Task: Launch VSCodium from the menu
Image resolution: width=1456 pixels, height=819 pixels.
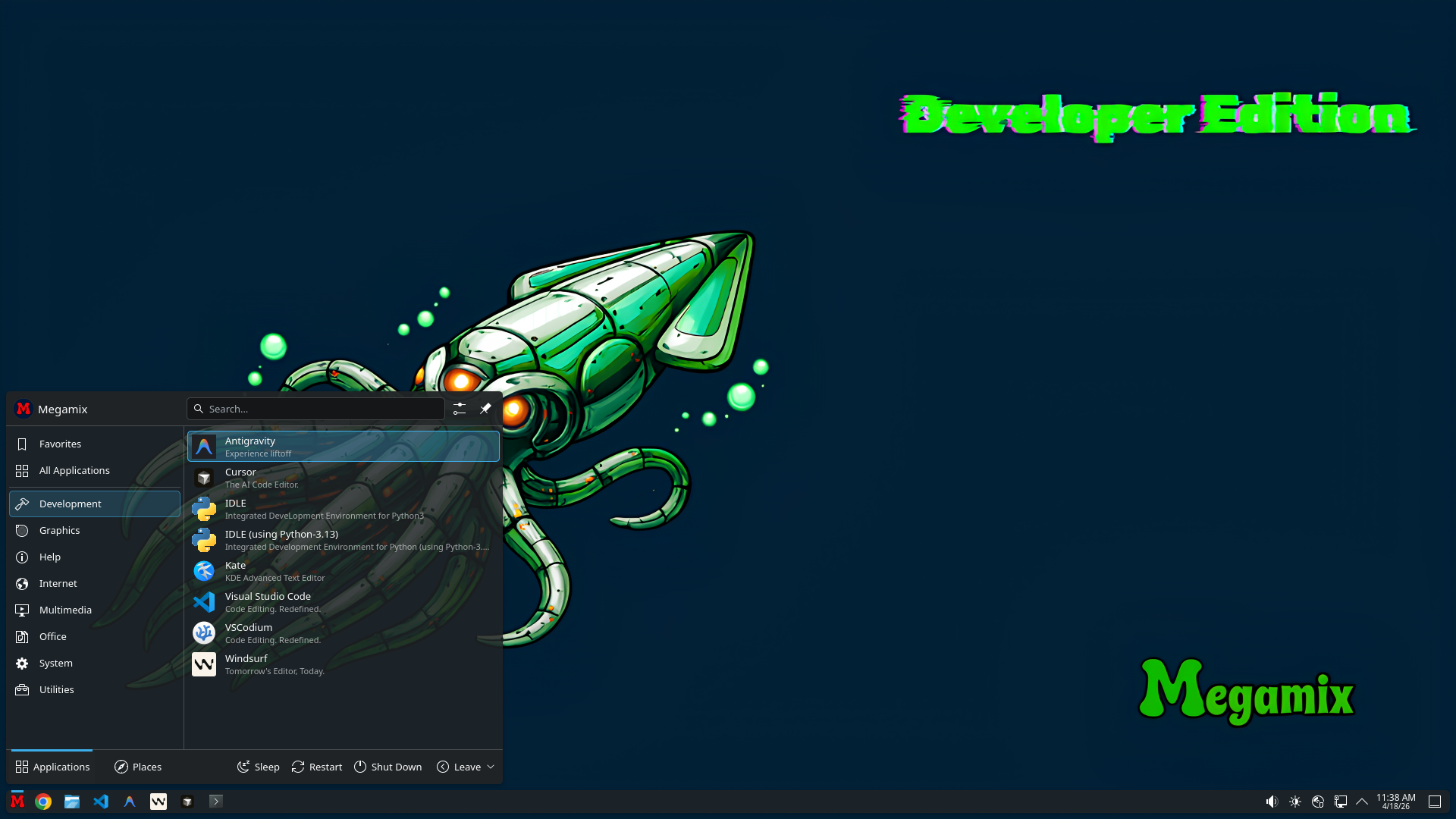Action: [343, 632]
